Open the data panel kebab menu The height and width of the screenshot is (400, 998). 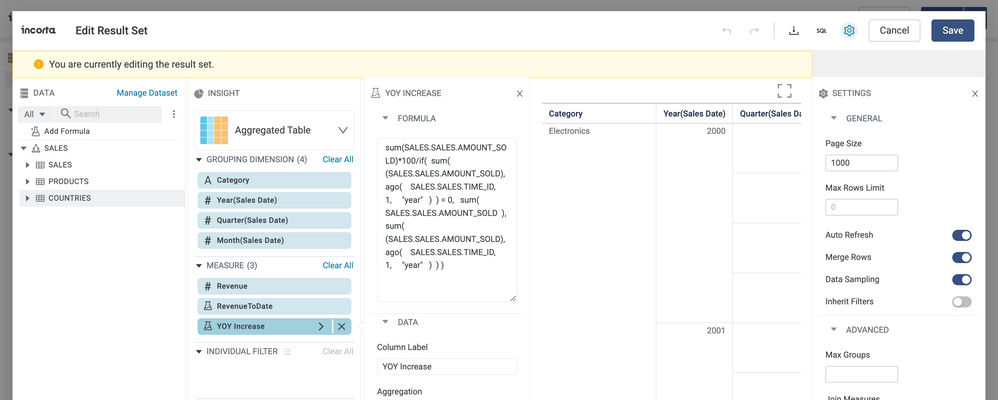pyautogui.click(x=174, y=114)
